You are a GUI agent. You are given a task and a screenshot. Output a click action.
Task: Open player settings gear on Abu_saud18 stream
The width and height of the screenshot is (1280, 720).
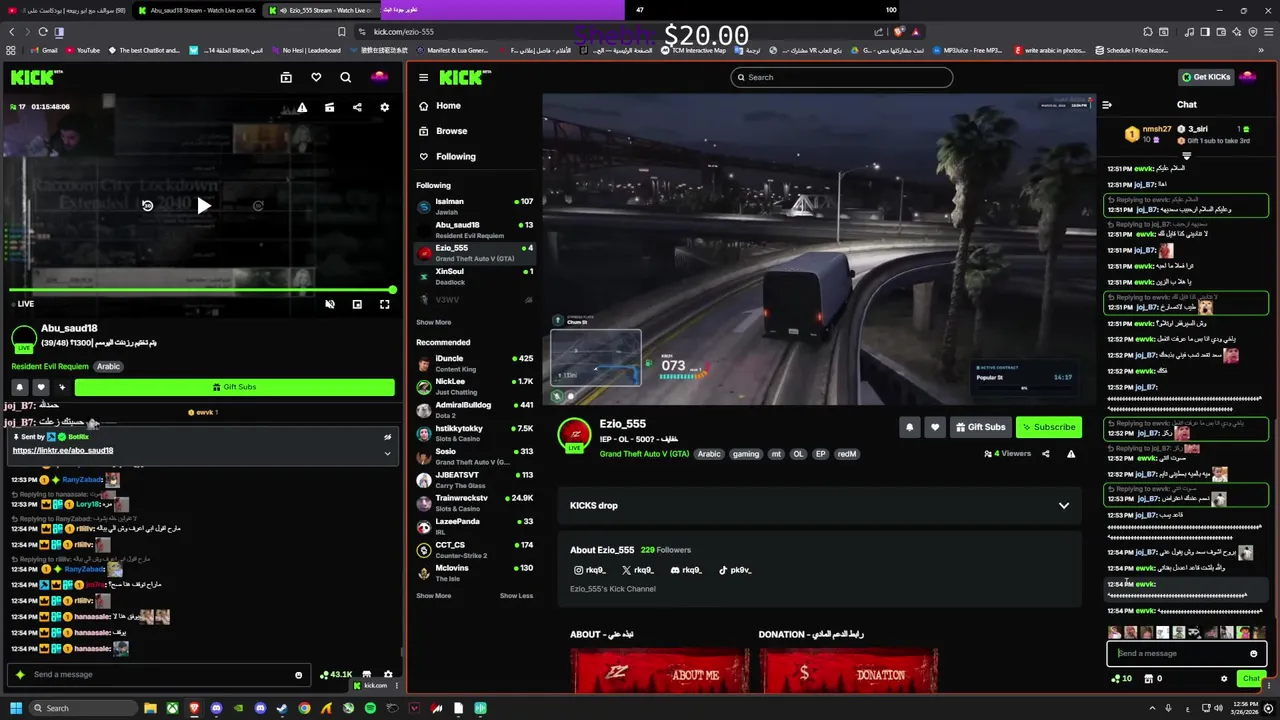(x=384, y=107)
